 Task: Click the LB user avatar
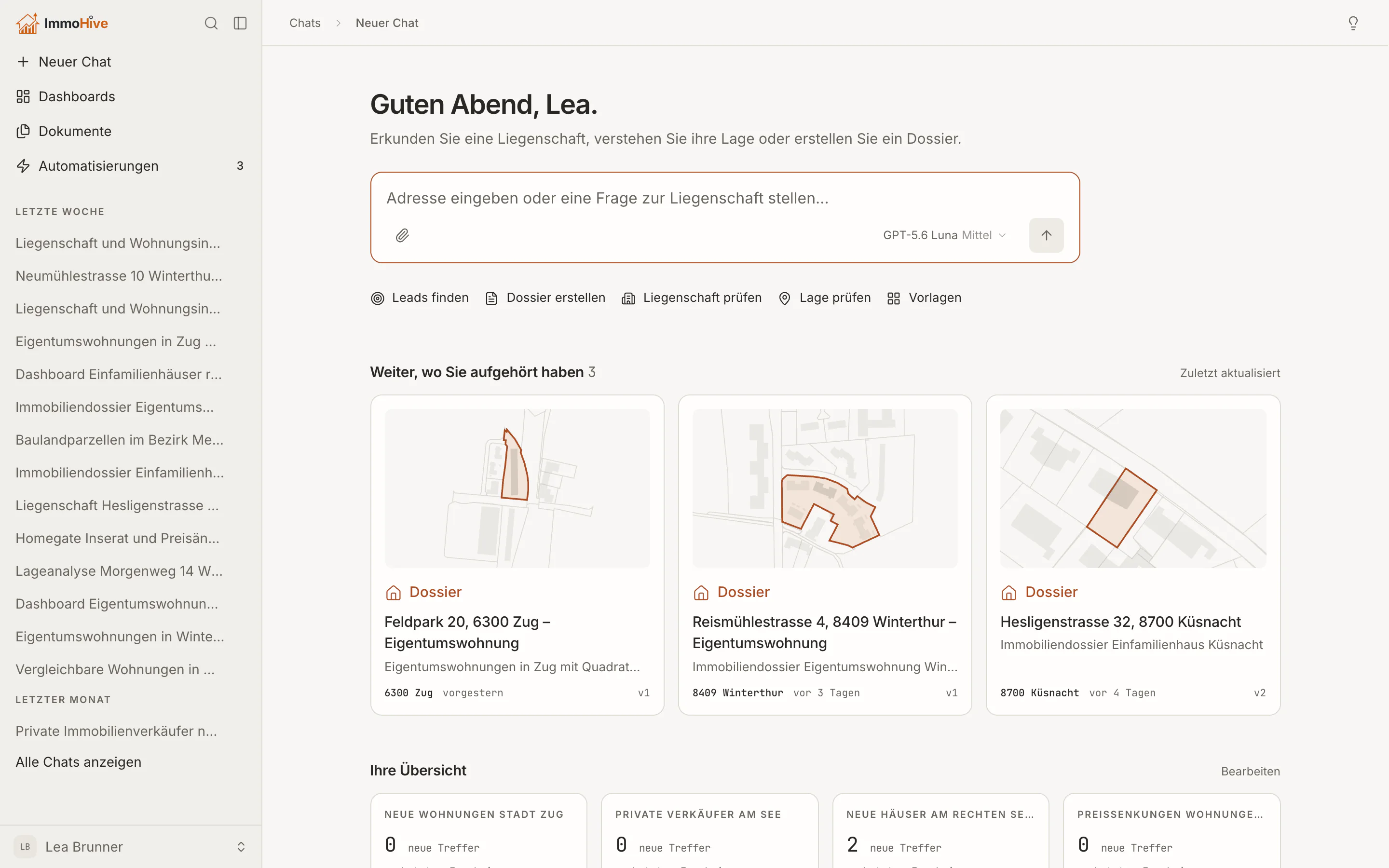25,847
